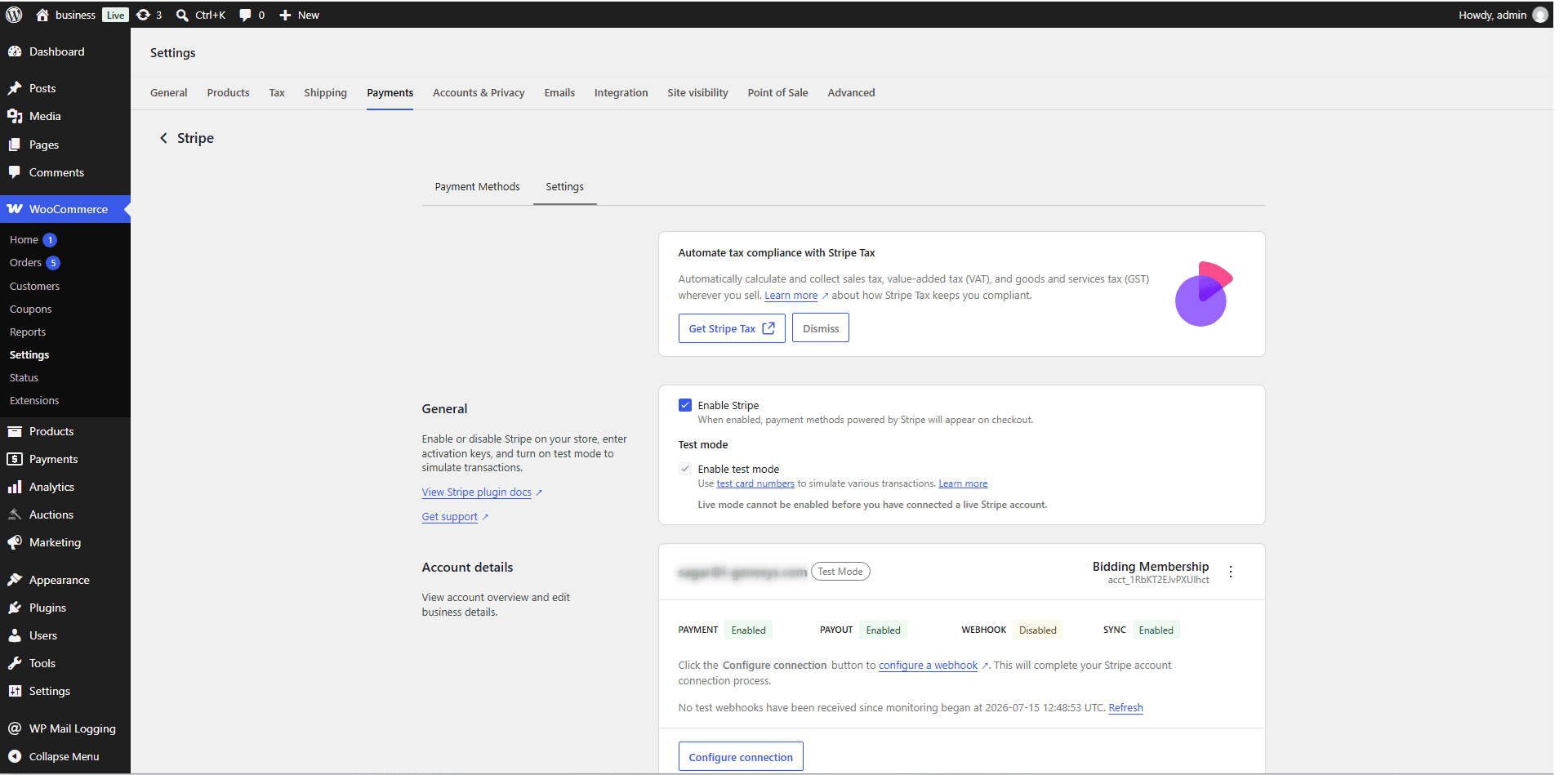This screenshot has height=775, width=1568.
Task: Click the Analytics bar chart icon
Action: click(x=15, y=487)
